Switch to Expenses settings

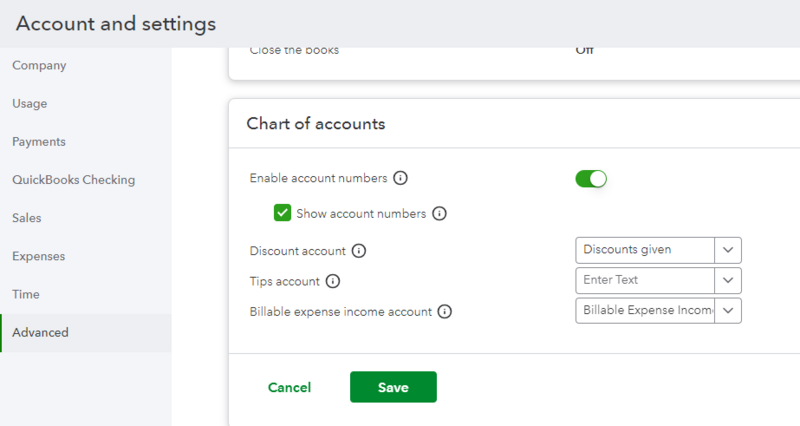tap(38, 256)
